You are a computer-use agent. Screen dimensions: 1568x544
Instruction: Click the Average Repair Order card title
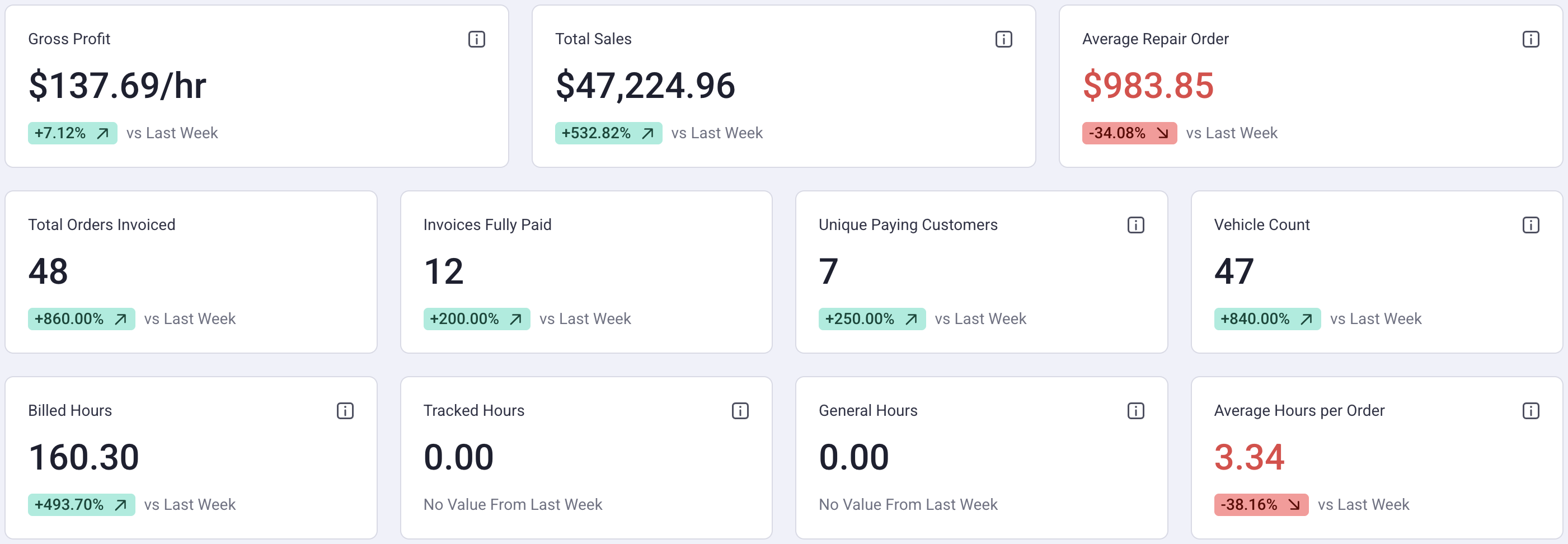[1156, 39]
